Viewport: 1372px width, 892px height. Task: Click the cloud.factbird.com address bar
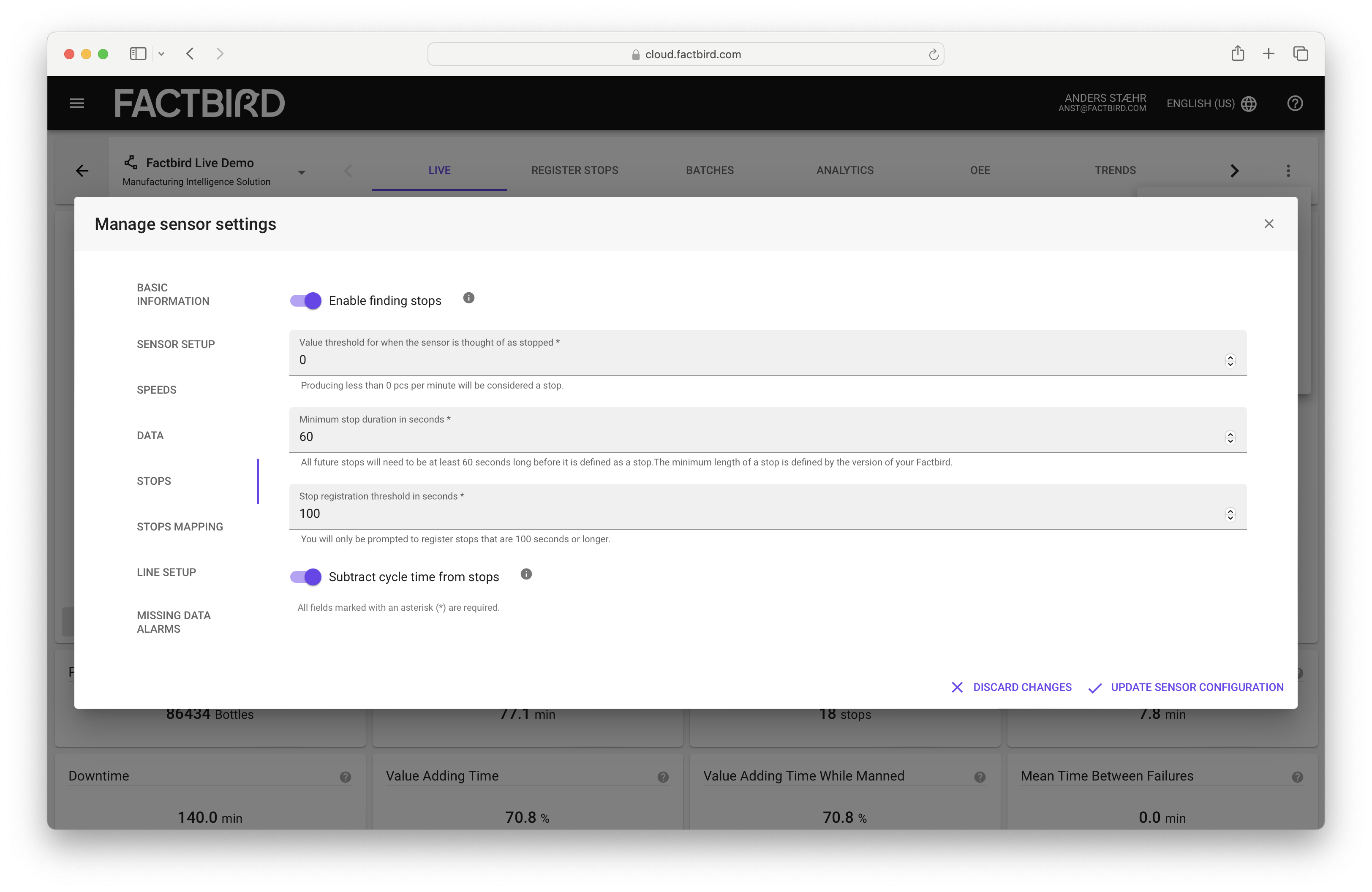tap(686, 54)
